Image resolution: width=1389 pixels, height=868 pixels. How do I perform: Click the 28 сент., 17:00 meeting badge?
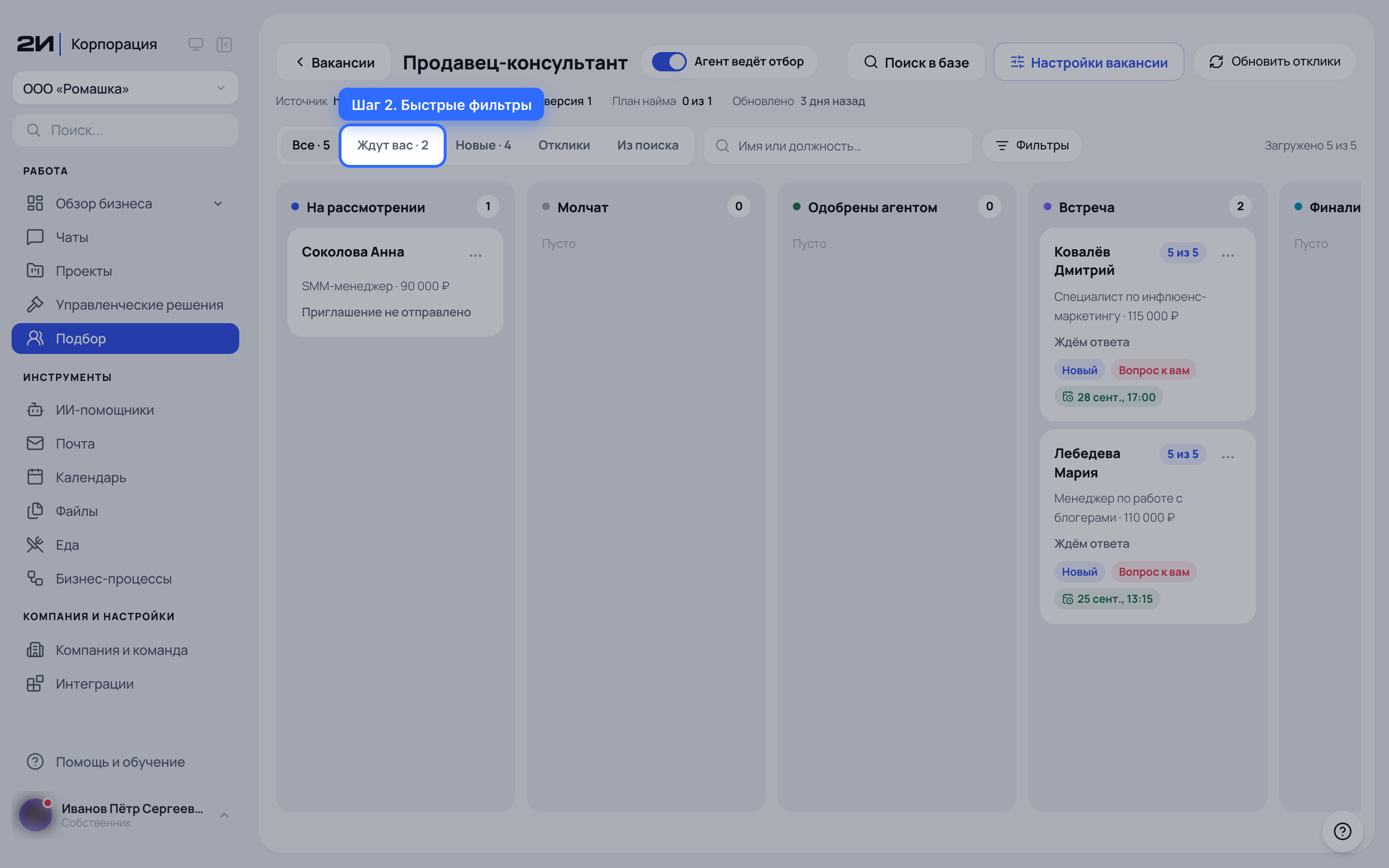coord(1108,397)
